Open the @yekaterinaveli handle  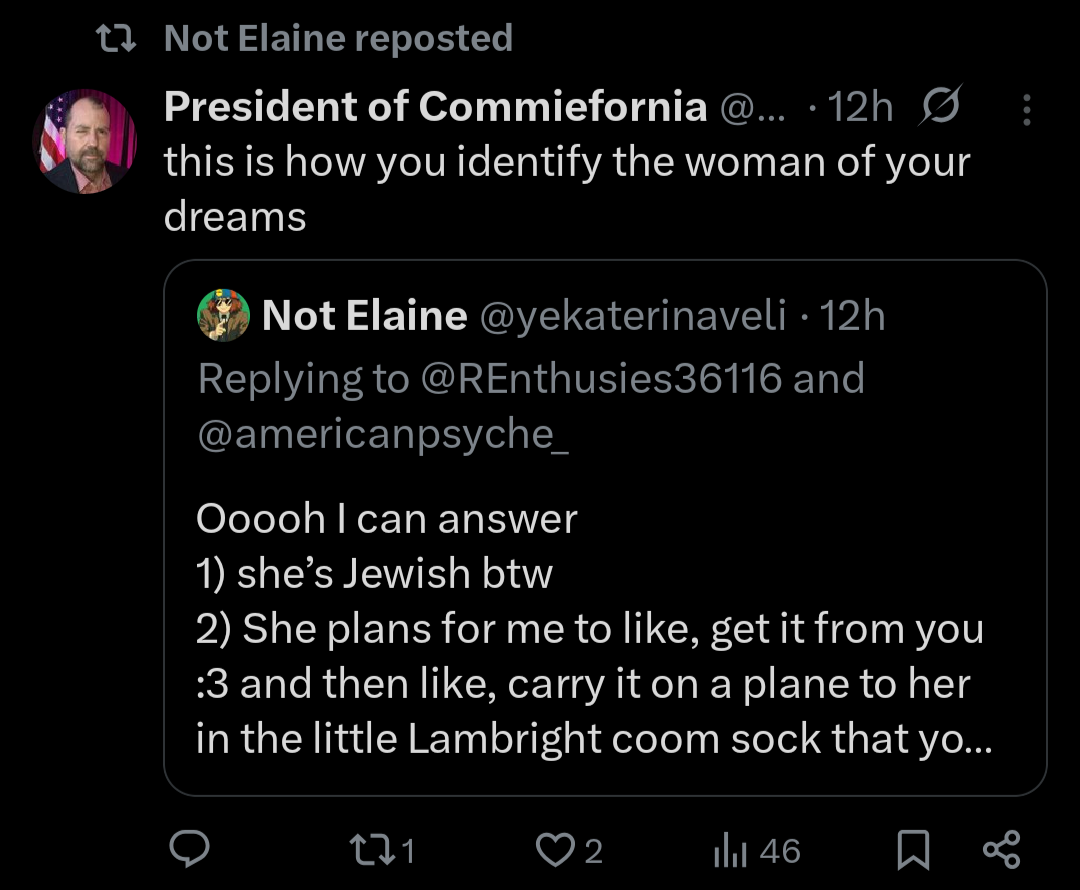(x=633, y=316)
